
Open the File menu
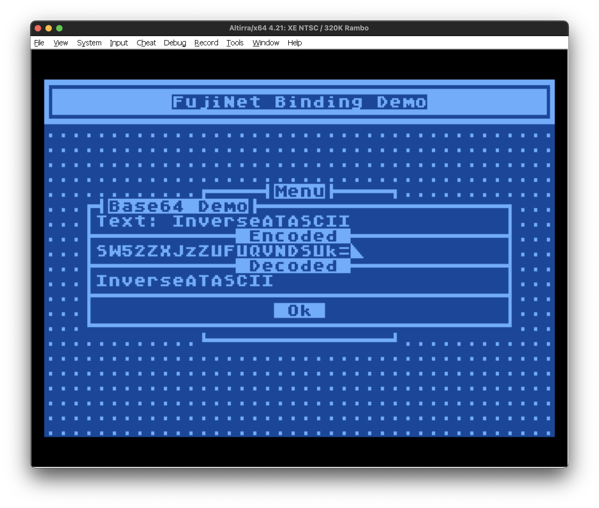pyautogui.click(x=39, y=43)
